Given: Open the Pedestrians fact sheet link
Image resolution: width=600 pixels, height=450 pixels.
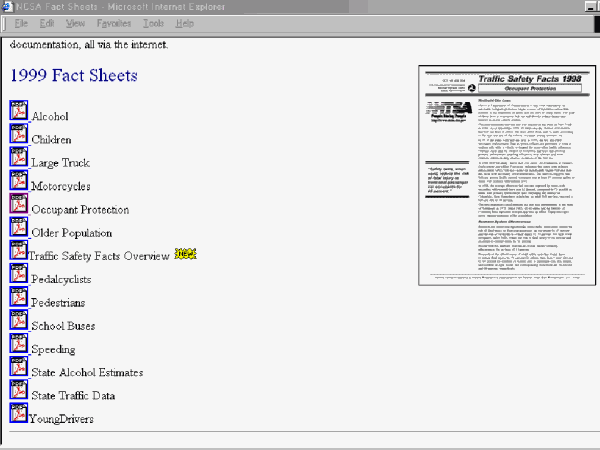Looking at the screenshot, I should [58, 303].
